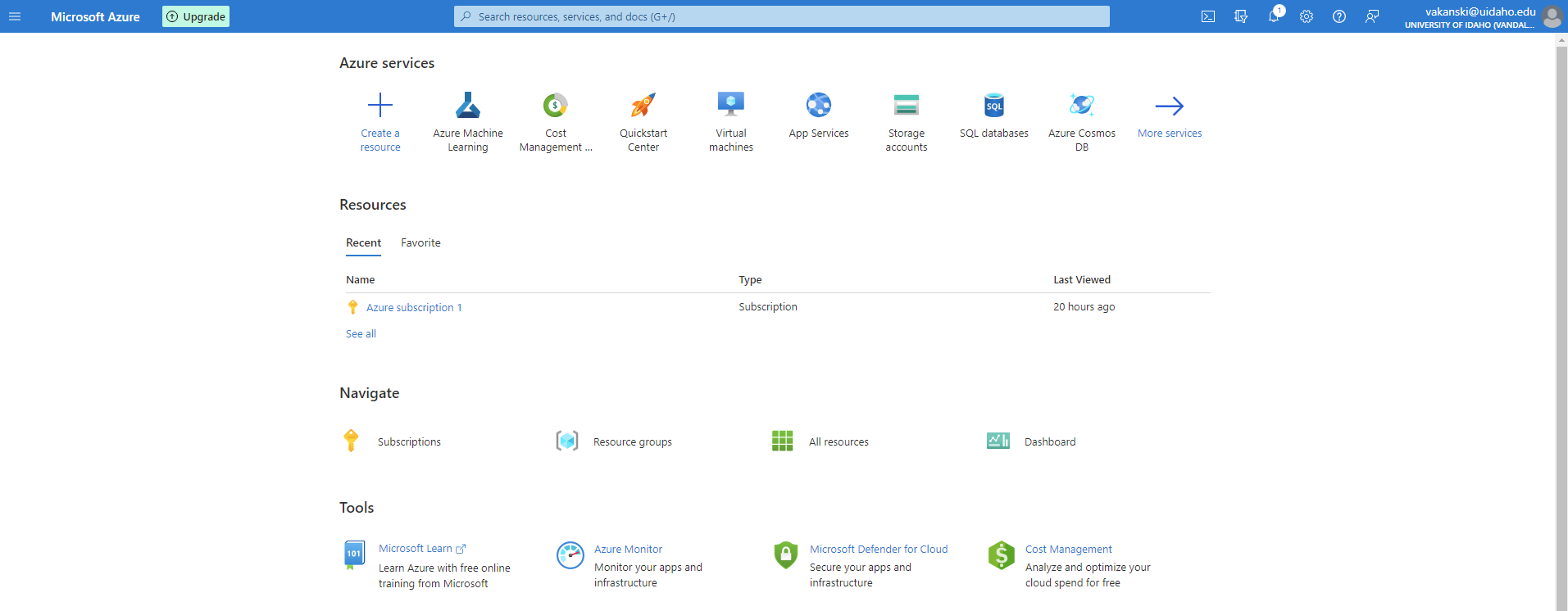Click the More services arrow icon

click(1170, 106)
